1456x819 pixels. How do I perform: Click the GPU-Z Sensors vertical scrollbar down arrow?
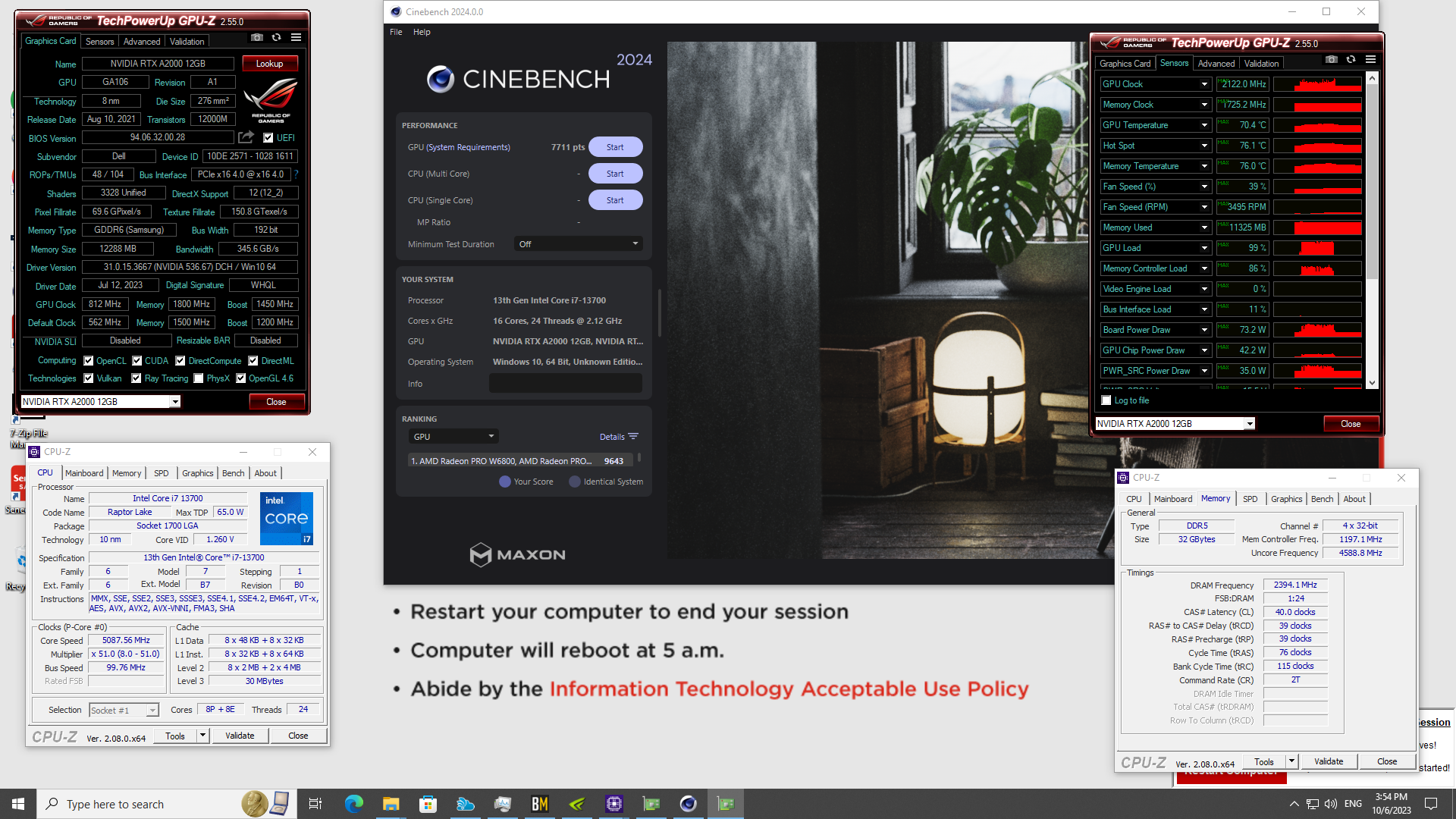point(1372,383)
